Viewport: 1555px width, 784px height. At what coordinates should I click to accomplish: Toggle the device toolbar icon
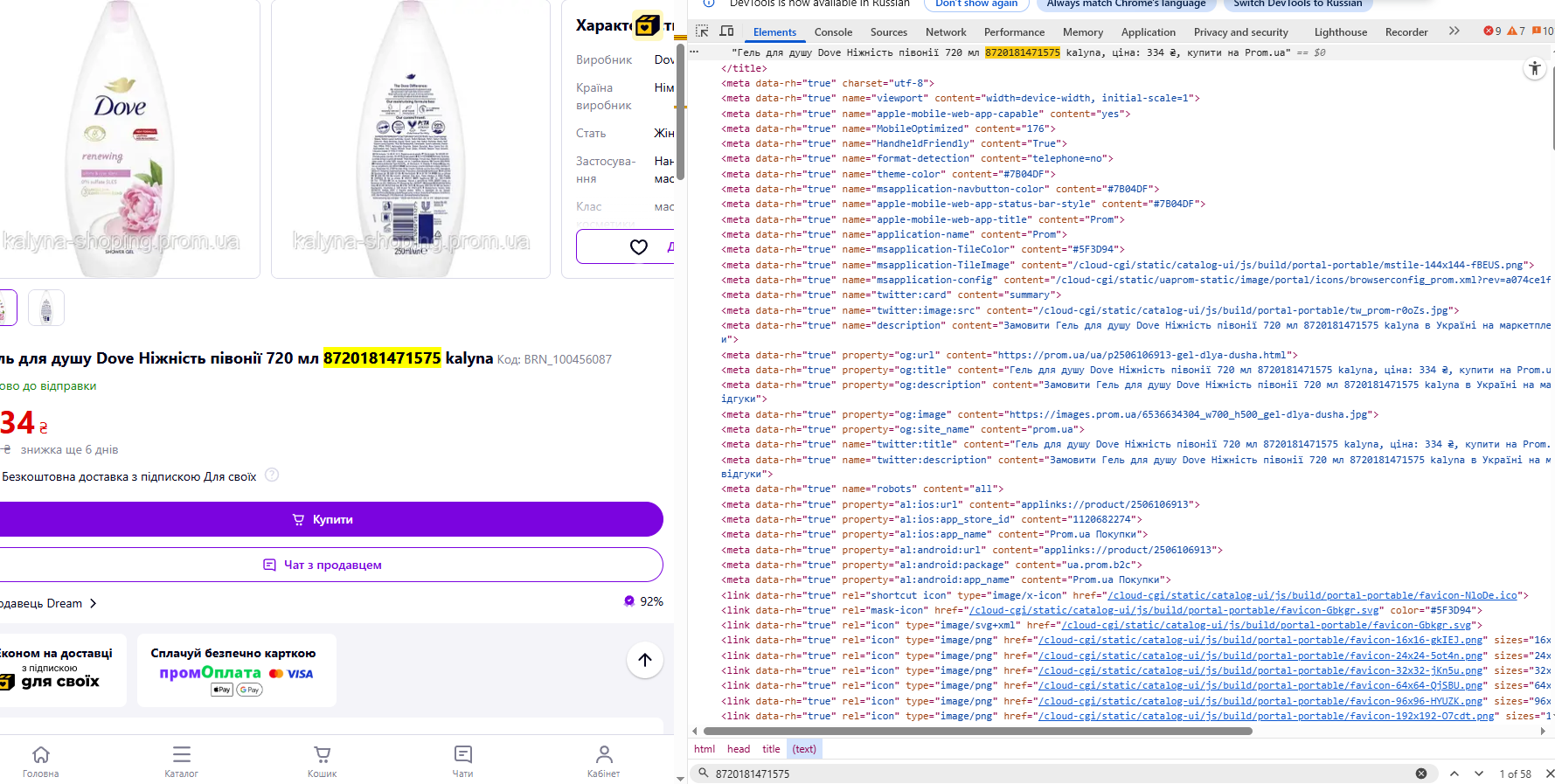tap(726, 31)
